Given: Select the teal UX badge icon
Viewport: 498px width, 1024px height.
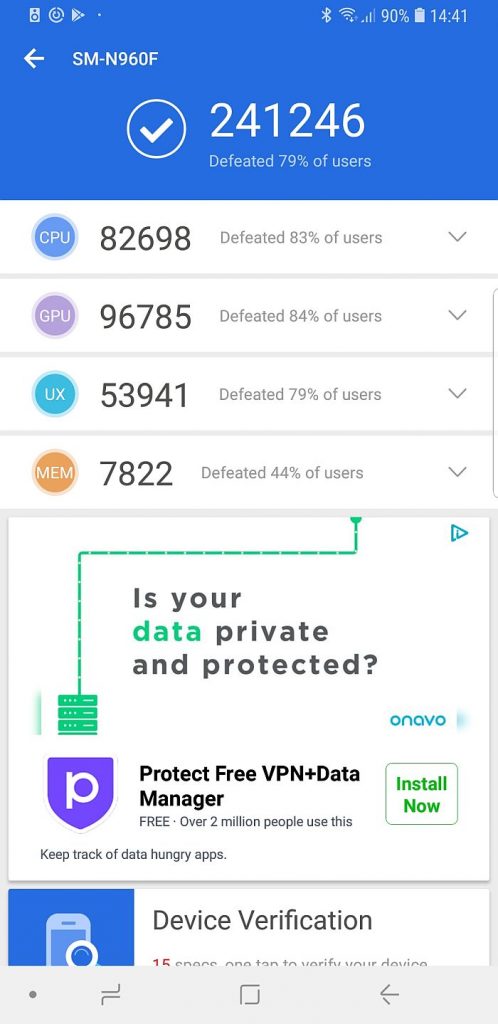Looking at the screenshot, I should pyautogui.click(x=55, y=394).
